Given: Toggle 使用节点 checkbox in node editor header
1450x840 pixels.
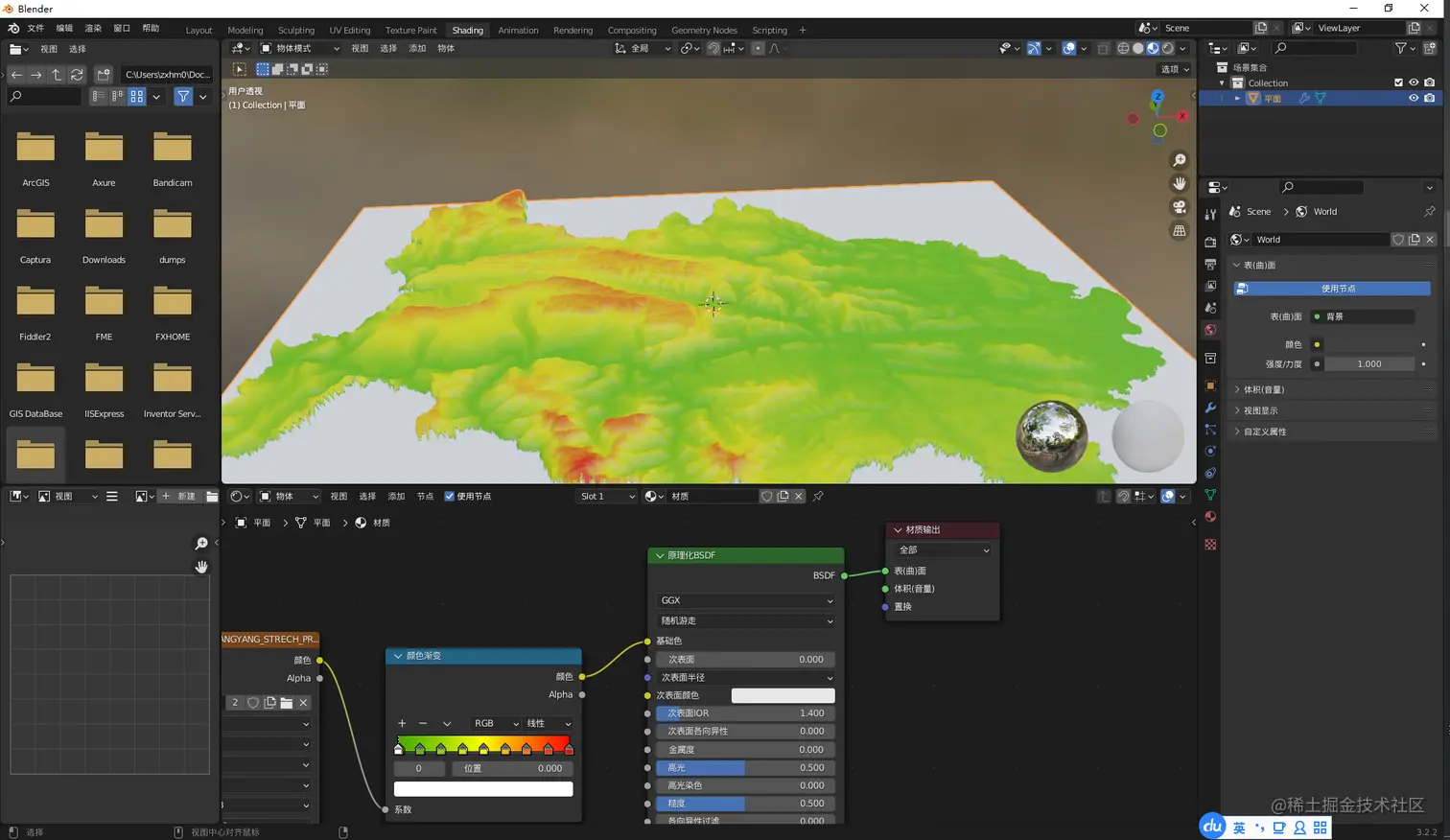Looking at the screenshot, I should coord(450,497).
